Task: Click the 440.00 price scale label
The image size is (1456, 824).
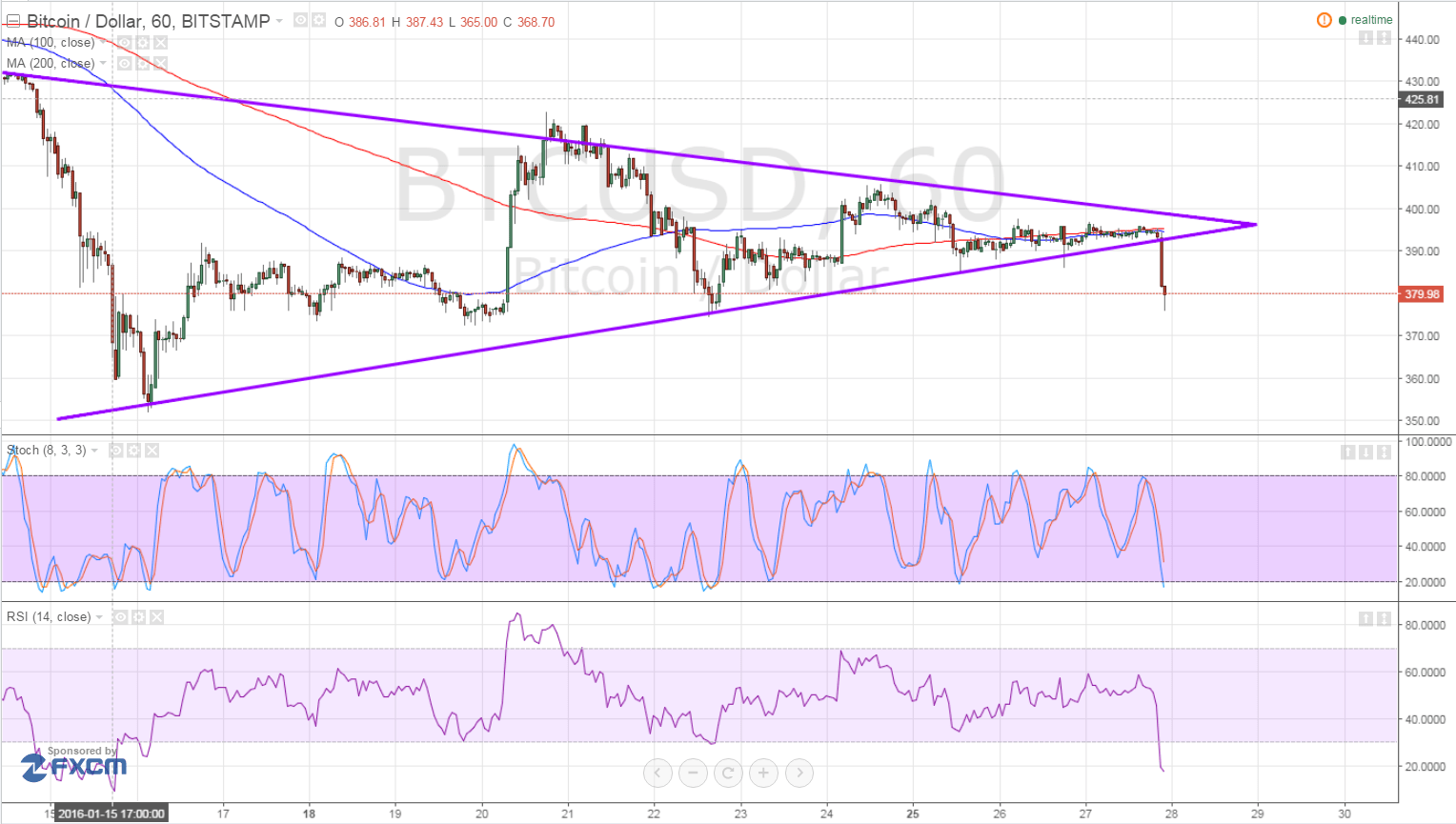Action: [1422, 39]
